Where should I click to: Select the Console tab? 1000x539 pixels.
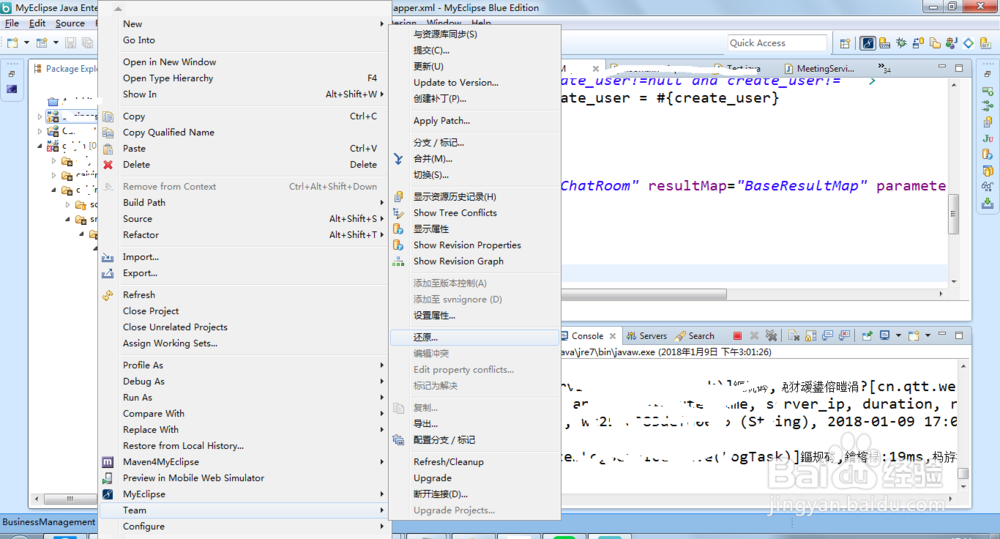587,336
